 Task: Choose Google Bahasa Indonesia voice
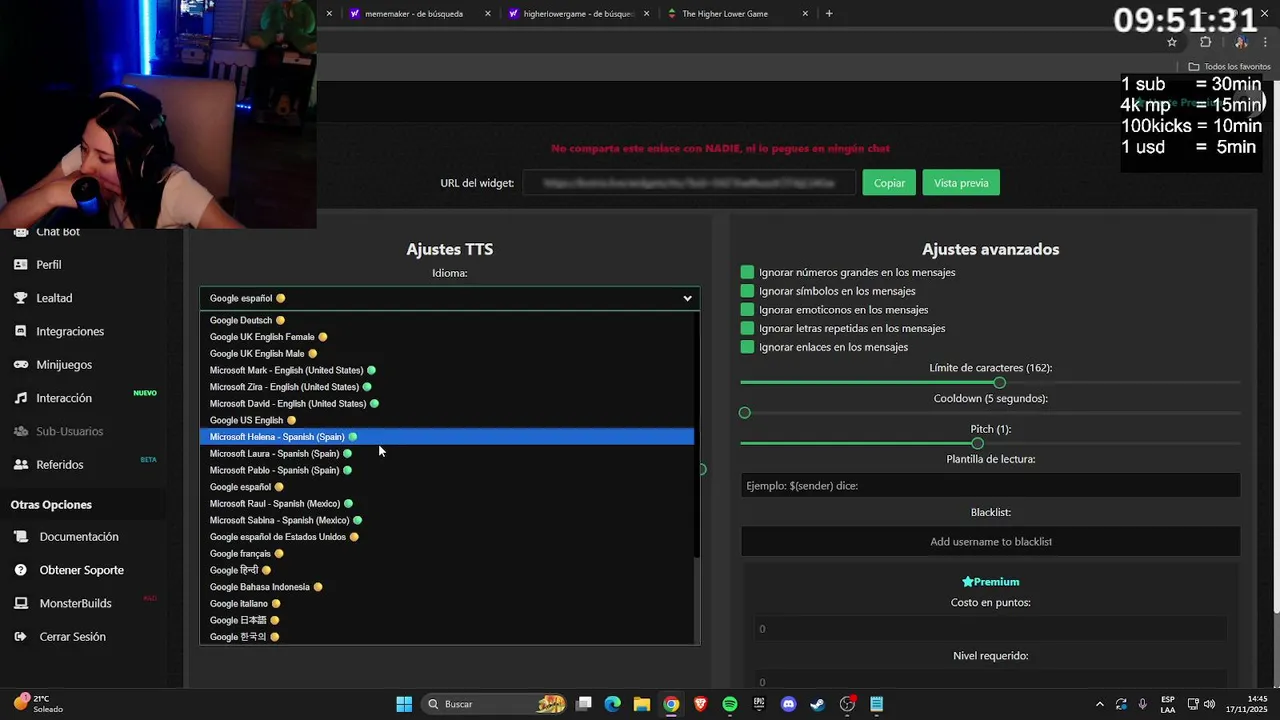(447, 587)
